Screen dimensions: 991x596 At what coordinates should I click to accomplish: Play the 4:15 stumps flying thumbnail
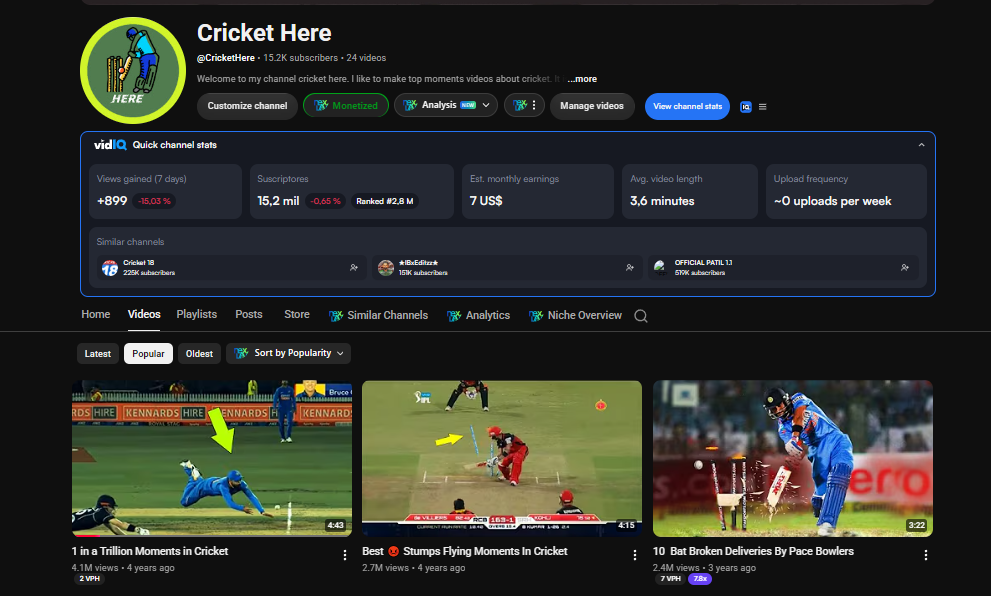click(502, 458)
